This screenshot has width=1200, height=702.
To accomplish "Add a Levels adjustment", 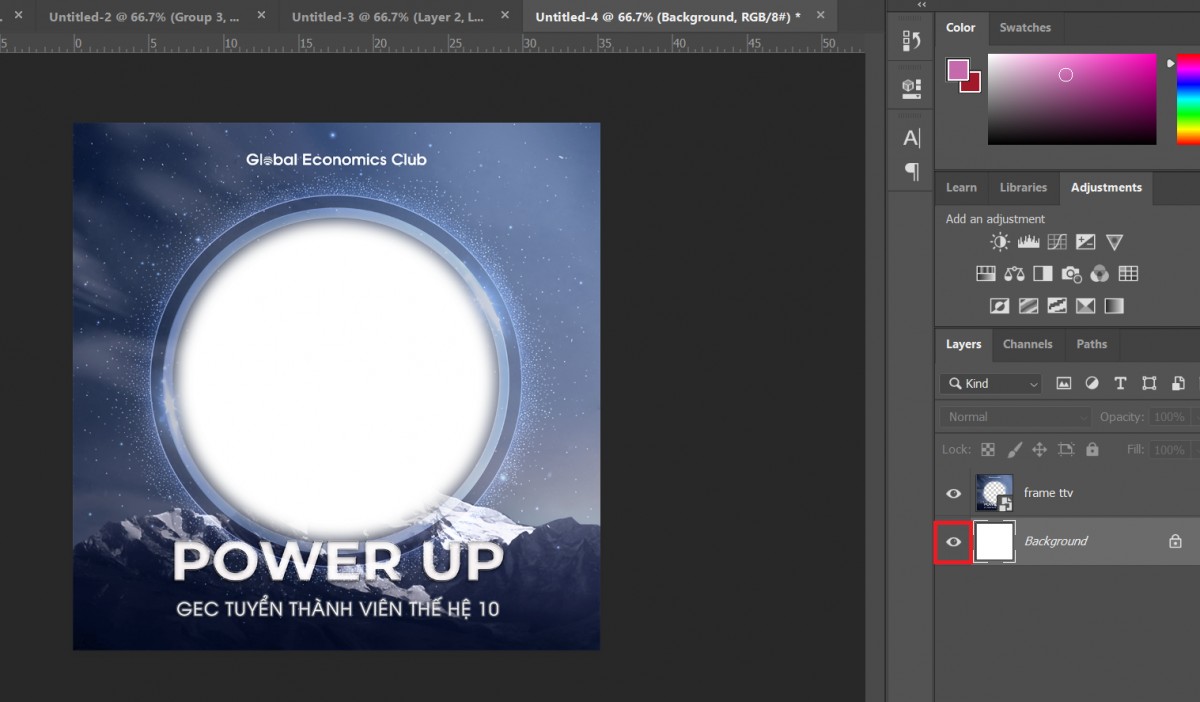I will [x=1028, y=242].
